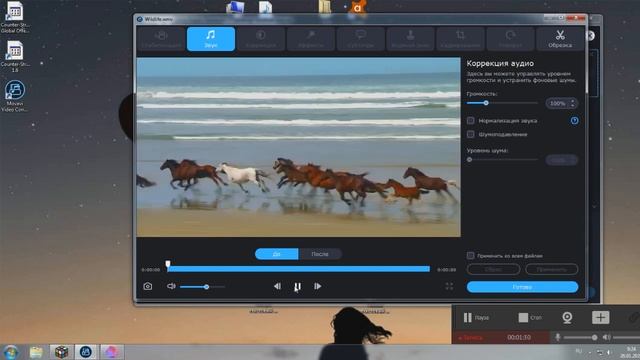Click the noise level value field
Screen dimensions: 640x360
562,160
